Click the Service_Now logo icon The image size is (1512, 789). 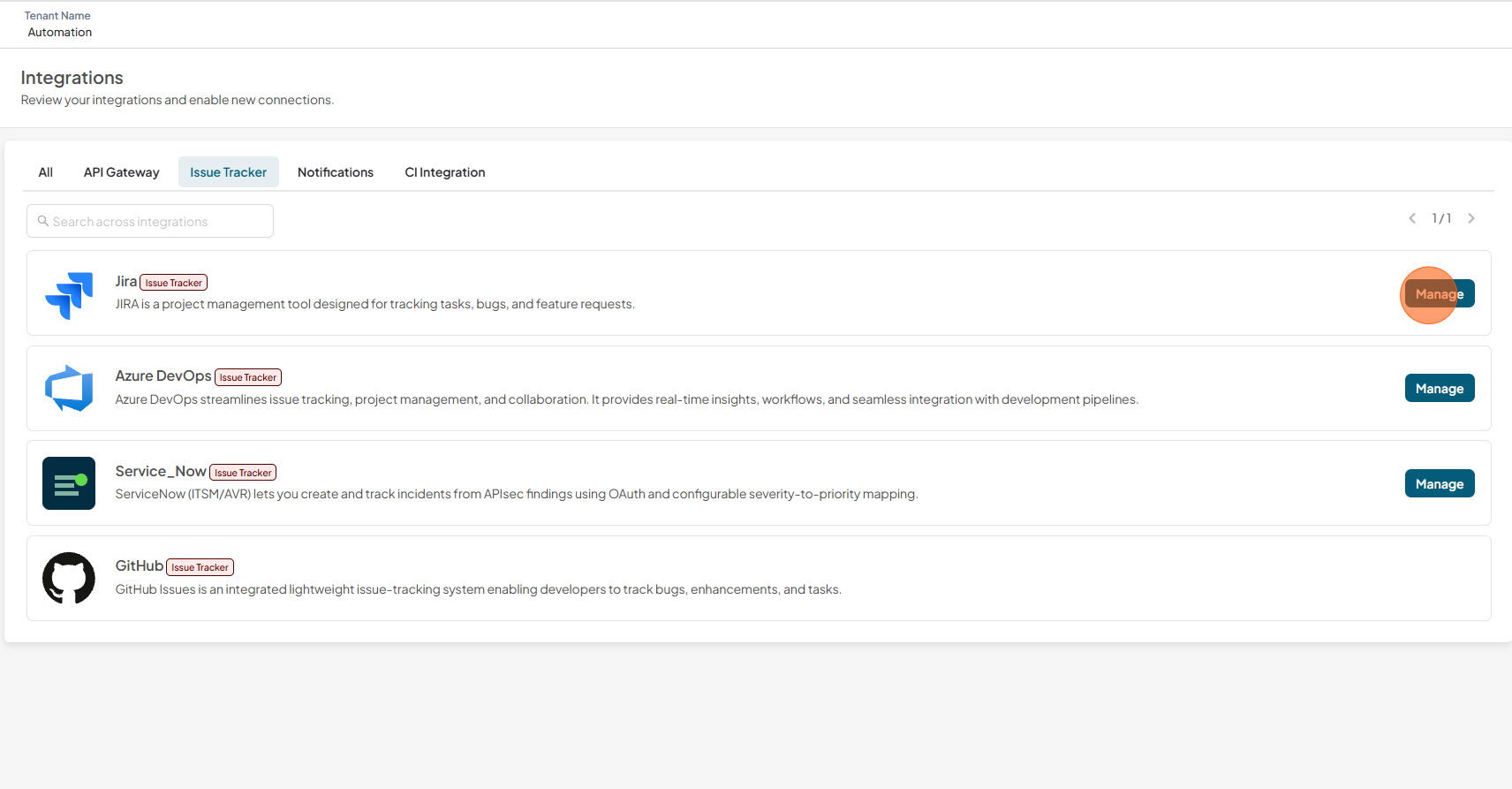pos(69,483)
